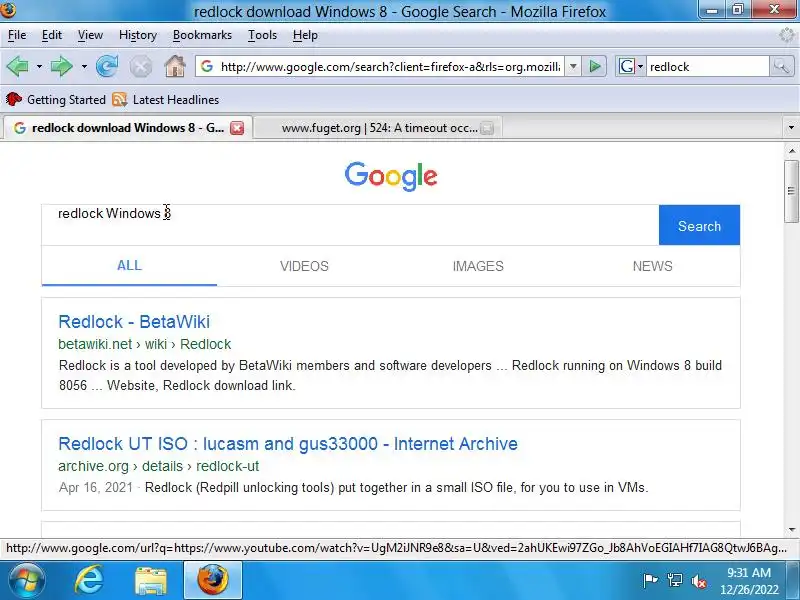The height and width of the screenshot is (600, 800).
Task: Go to the Home page
Action: tap(175, 66)
